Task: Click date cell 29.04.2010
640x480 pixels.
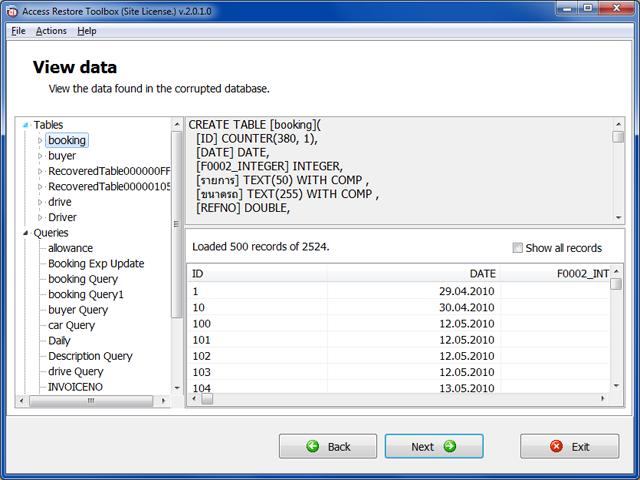Action: (x=413, y=291)
